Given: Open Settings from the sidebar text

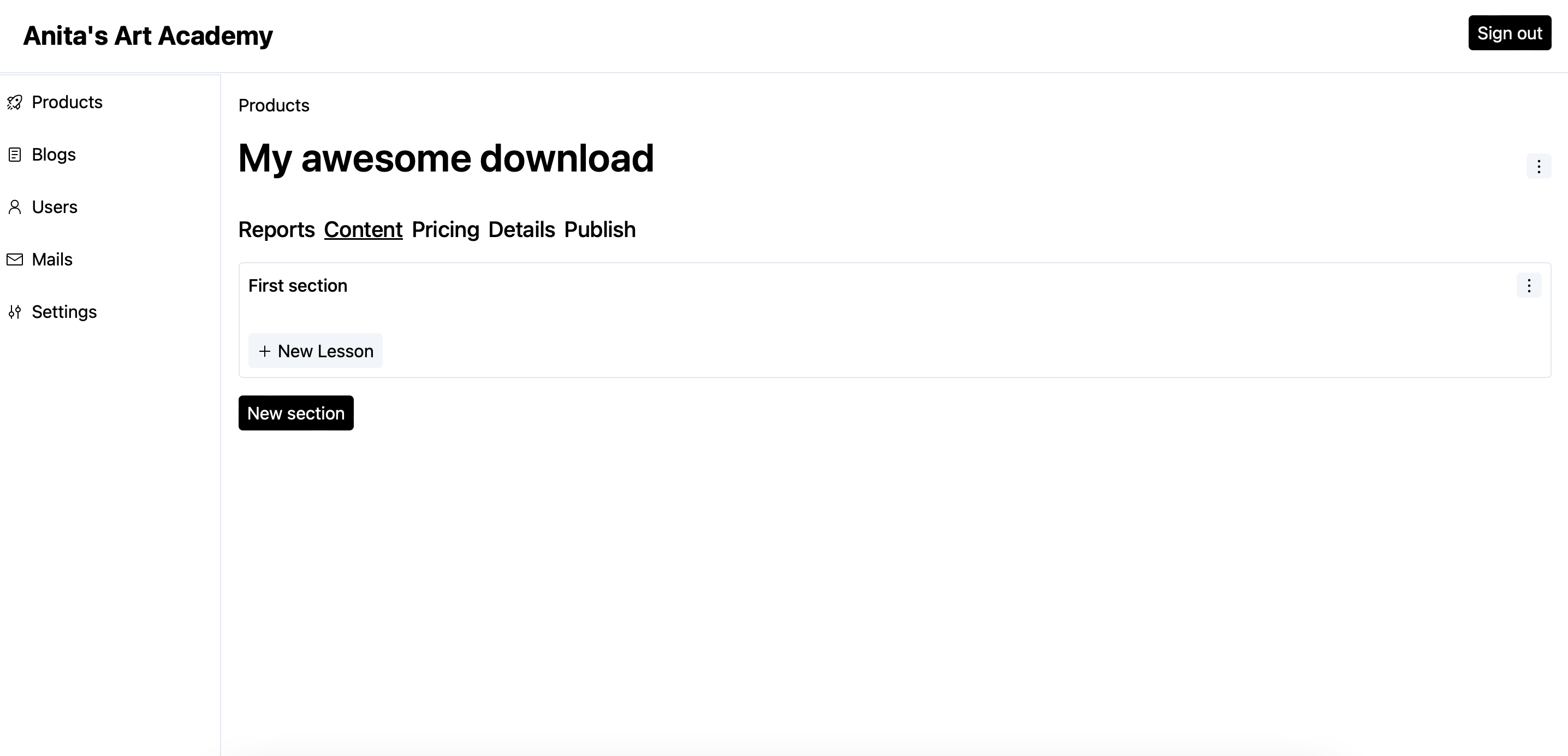Looking at the screenshot, I should coord(64,311).
